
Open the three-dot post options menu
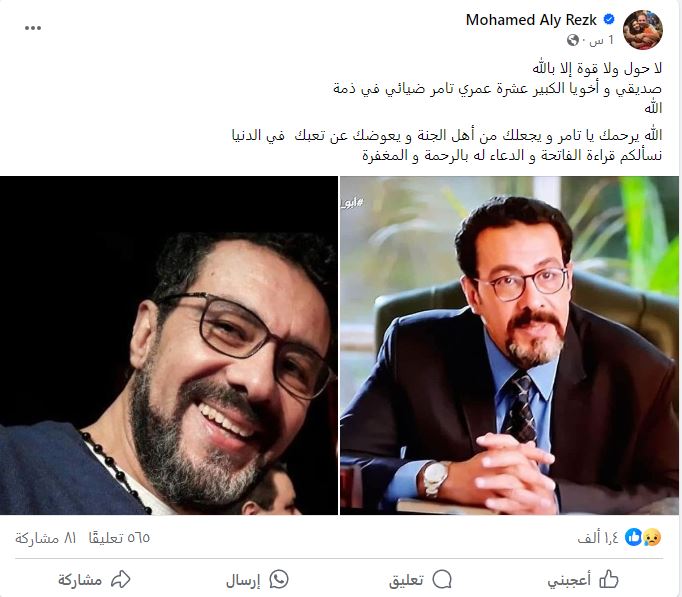(33, 28)
